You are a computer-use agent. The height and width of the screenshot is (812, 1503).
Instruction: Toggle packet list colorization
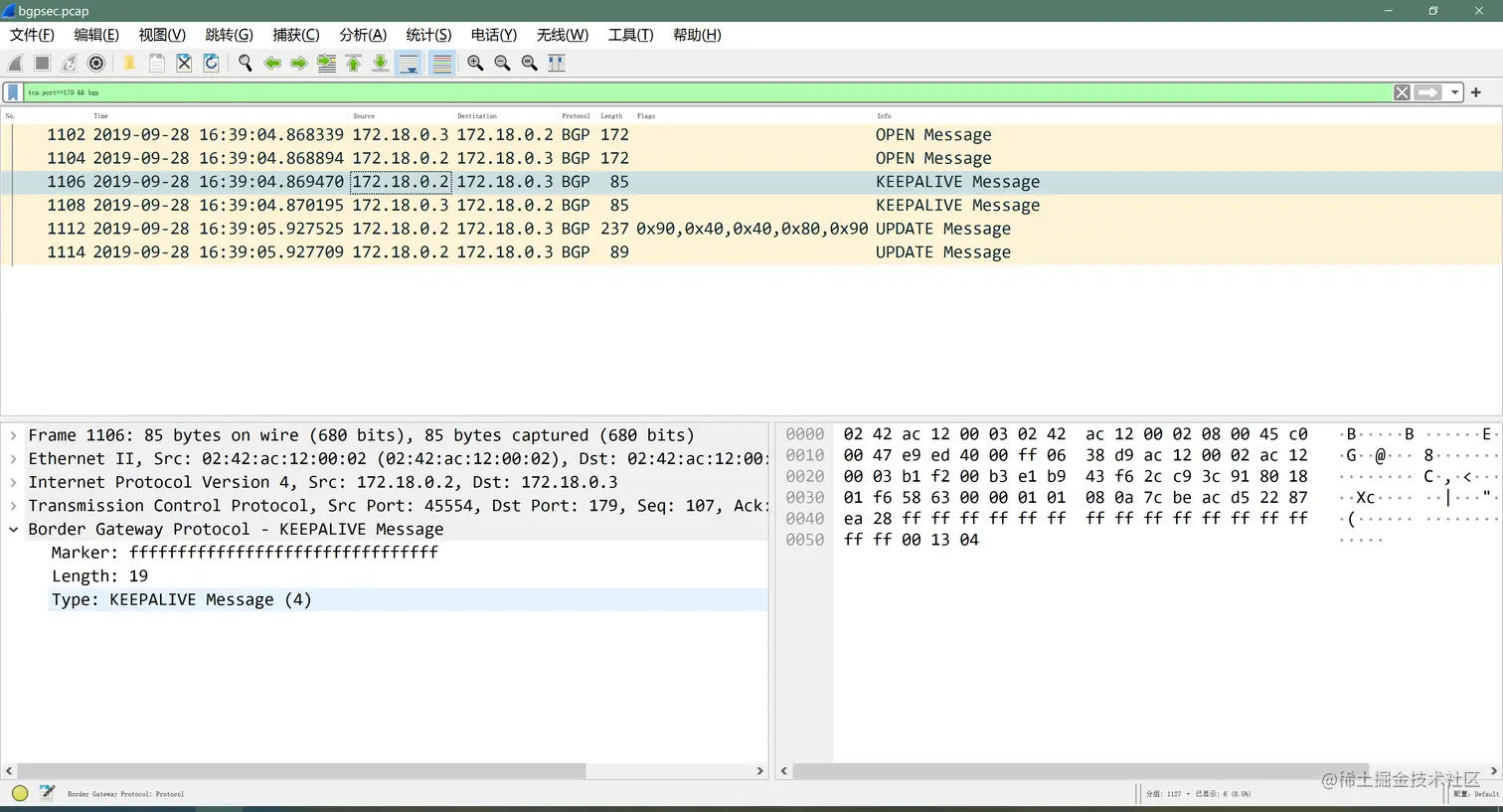pos(442,63)
